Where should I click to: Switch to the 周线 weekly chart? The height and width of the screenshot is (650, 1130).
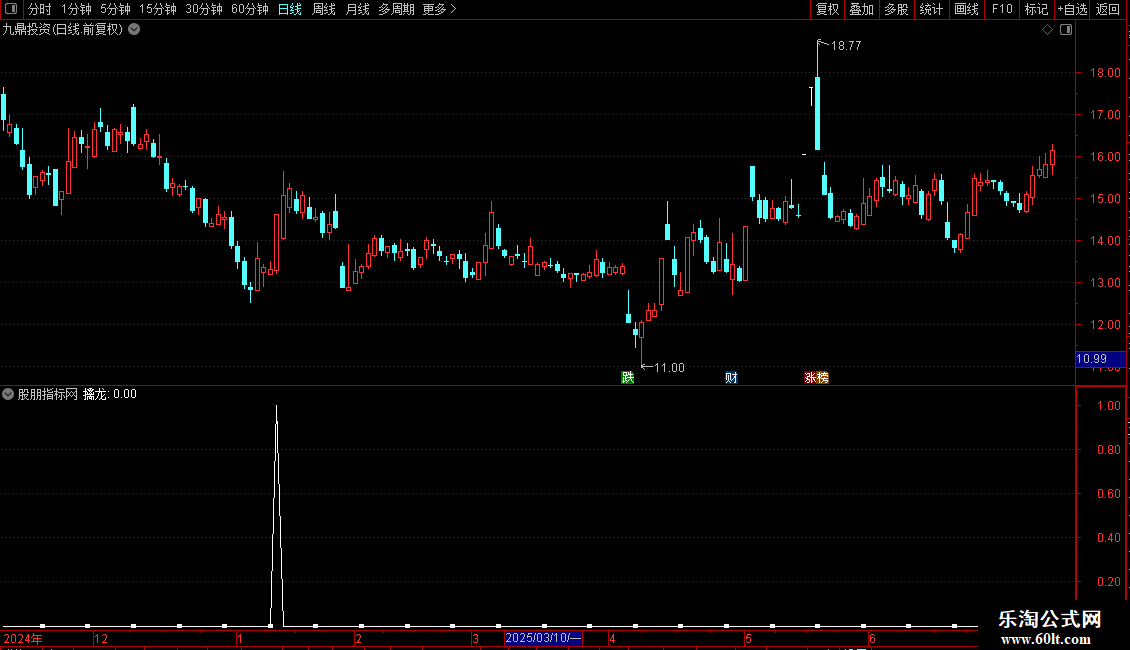(324, 9)
